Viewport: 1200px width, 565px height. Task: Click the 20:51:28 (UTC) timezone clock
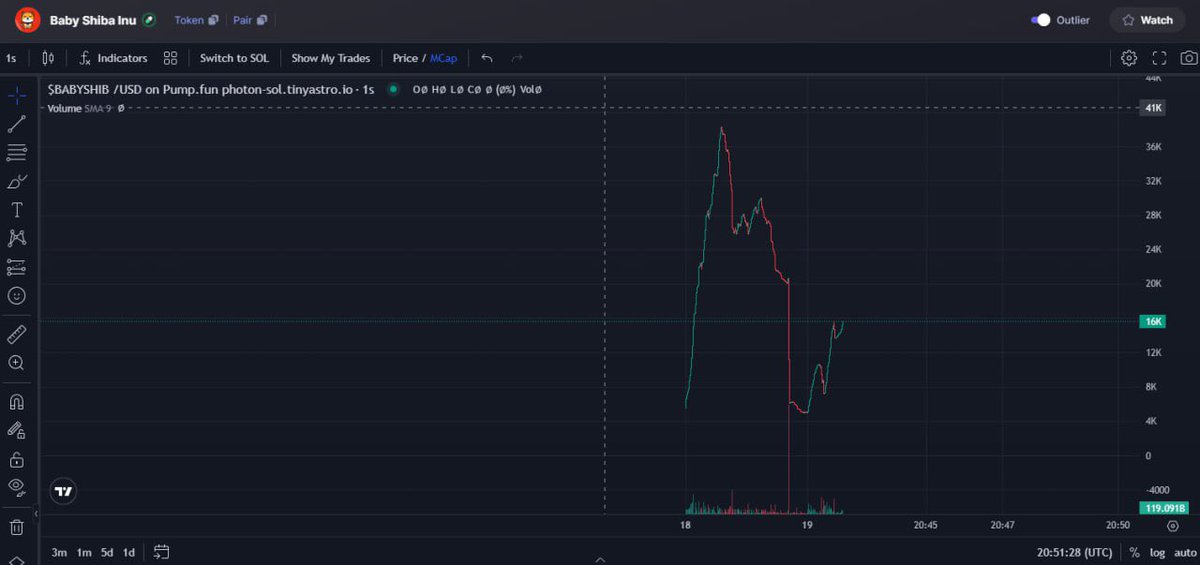(x=1074, y=552)
